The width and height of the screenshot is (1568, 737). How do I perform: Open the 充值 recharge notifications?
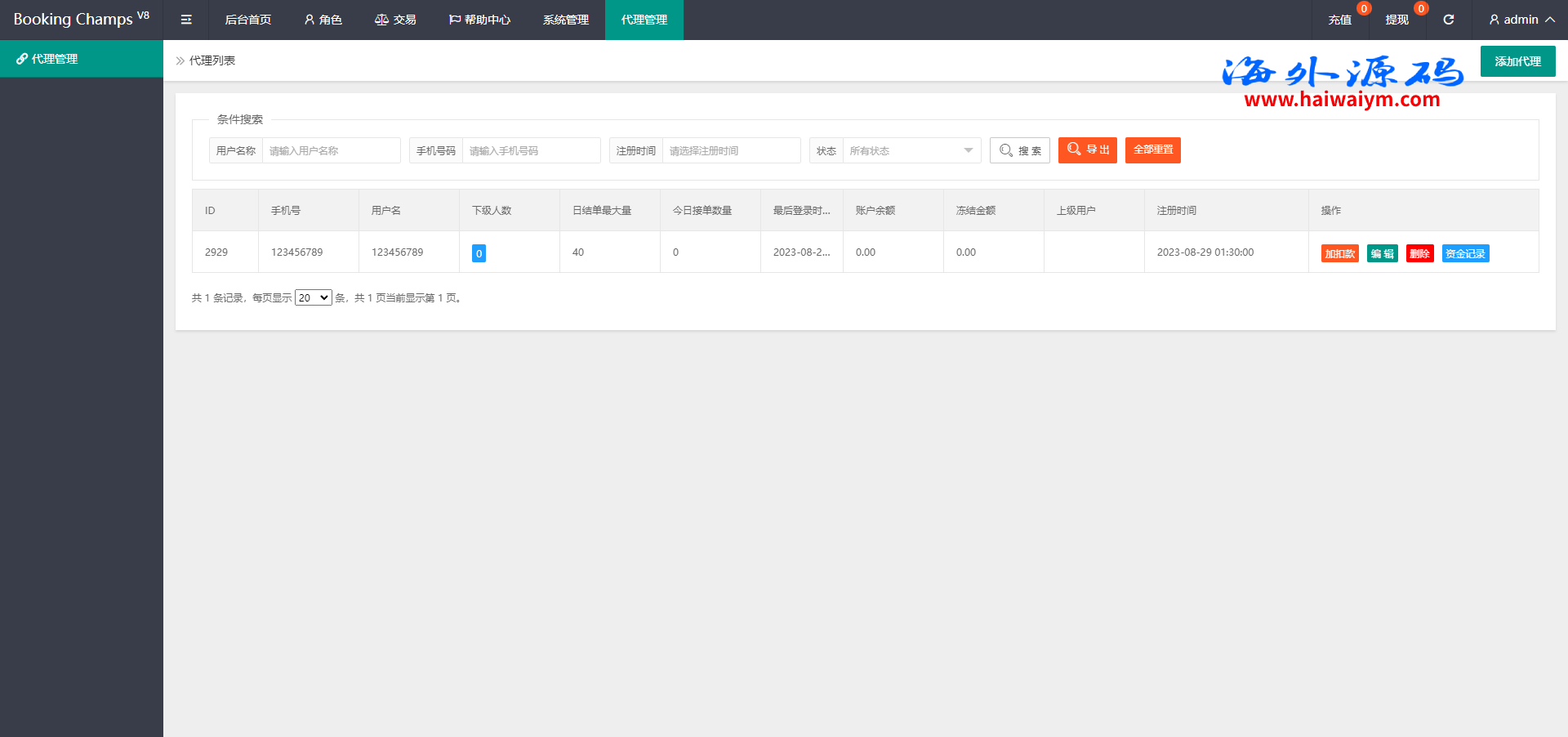point(1339,20)
